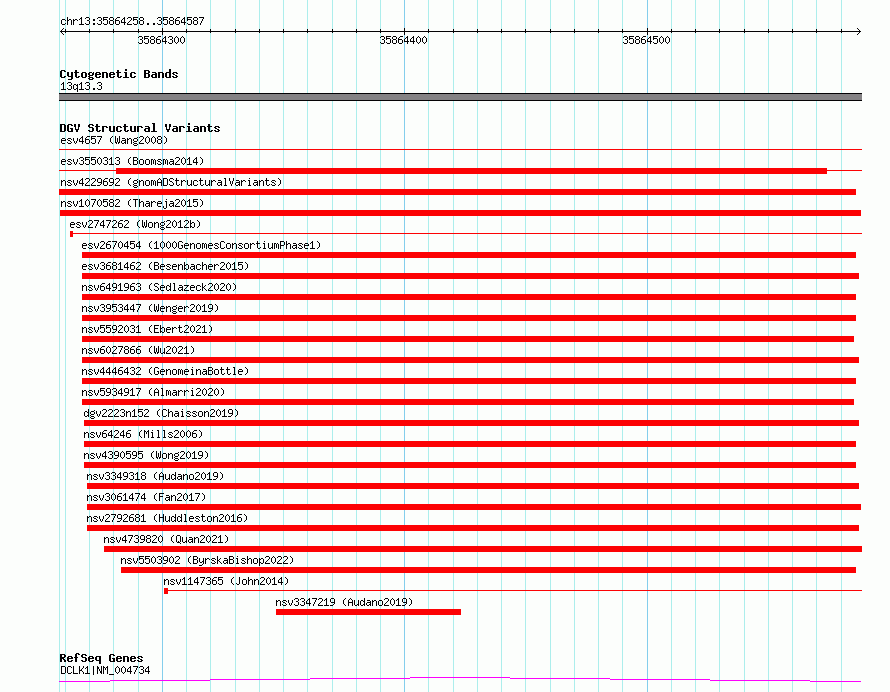
Task: Select the 13q13.3 band label
Action: pos(81,86)
